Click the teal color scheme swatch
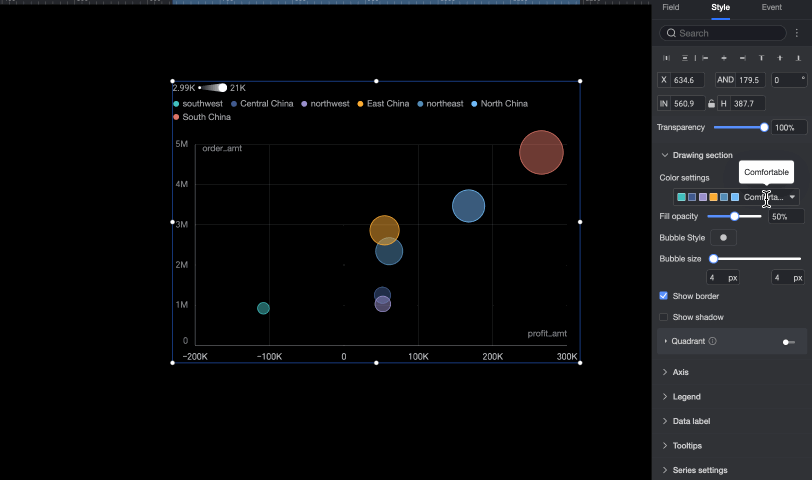The height and width of the screenshot is (480, 812). [x=682, y=197]
